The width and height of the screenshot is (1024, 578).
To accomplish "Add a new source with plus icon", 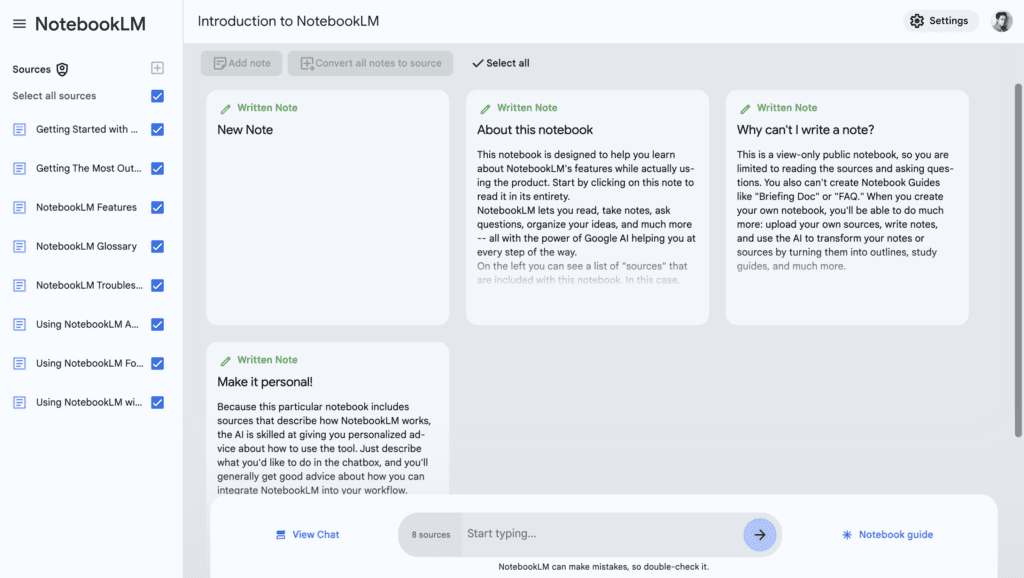I will 157,68.
